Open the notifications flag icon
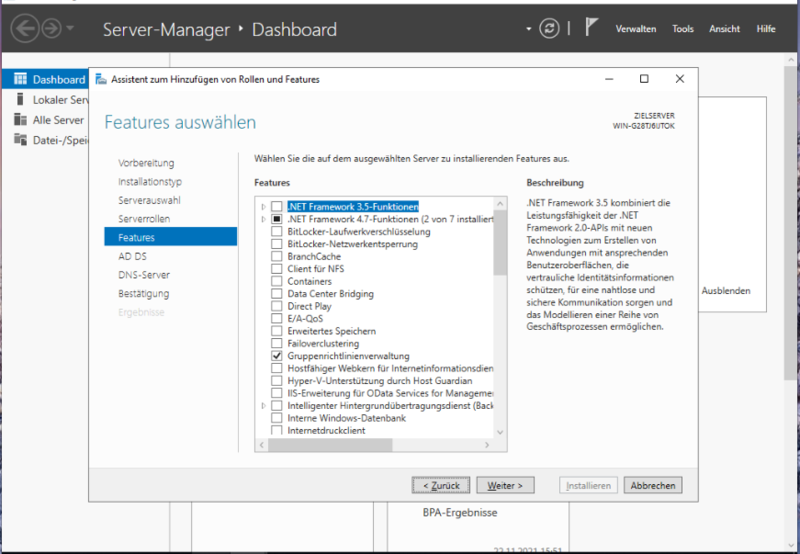The width and height of the screenshot is (800, 554). (x=591, y=28)
